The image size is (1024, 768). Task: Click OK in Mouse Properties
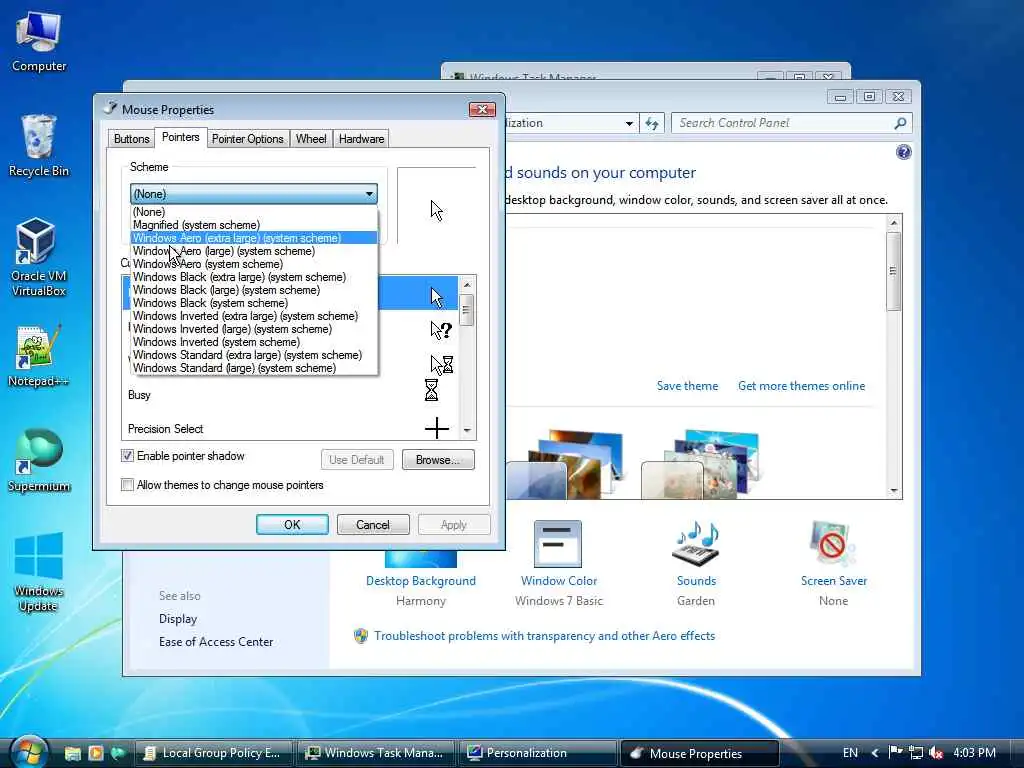pyautogui.click(x=292, y=524)
